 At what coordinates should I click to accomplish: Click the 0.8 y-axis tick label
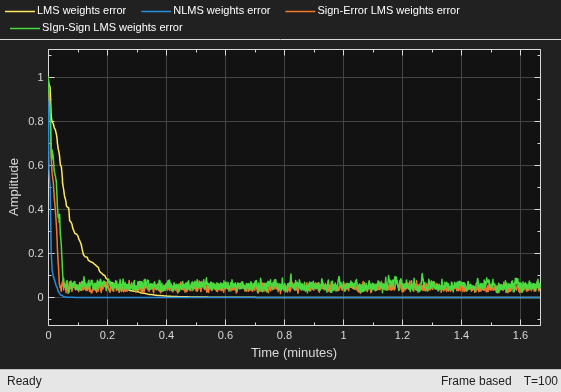point(36,122)
